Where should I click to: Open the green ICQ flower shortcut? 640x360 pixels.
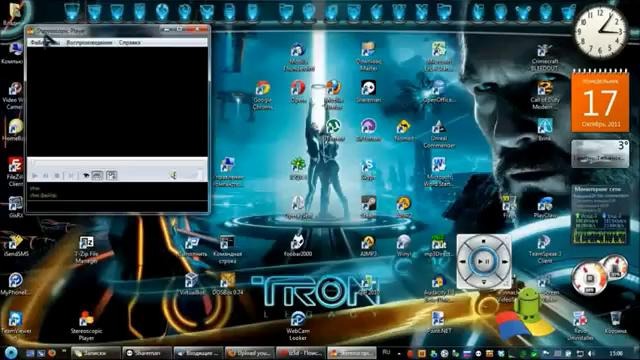click(298, 169)
